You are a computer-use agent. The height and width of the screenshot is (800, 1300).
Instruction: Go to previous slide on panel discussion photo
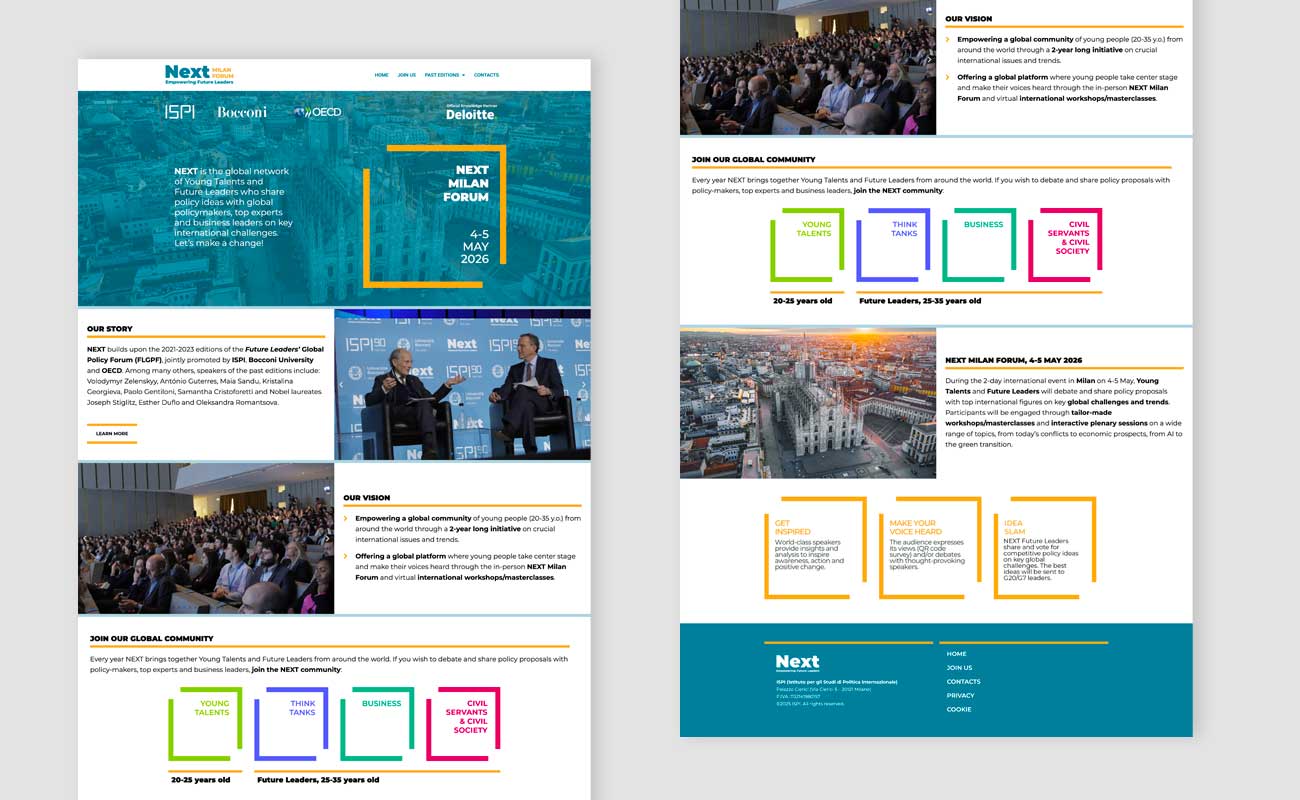coord(342,384)
